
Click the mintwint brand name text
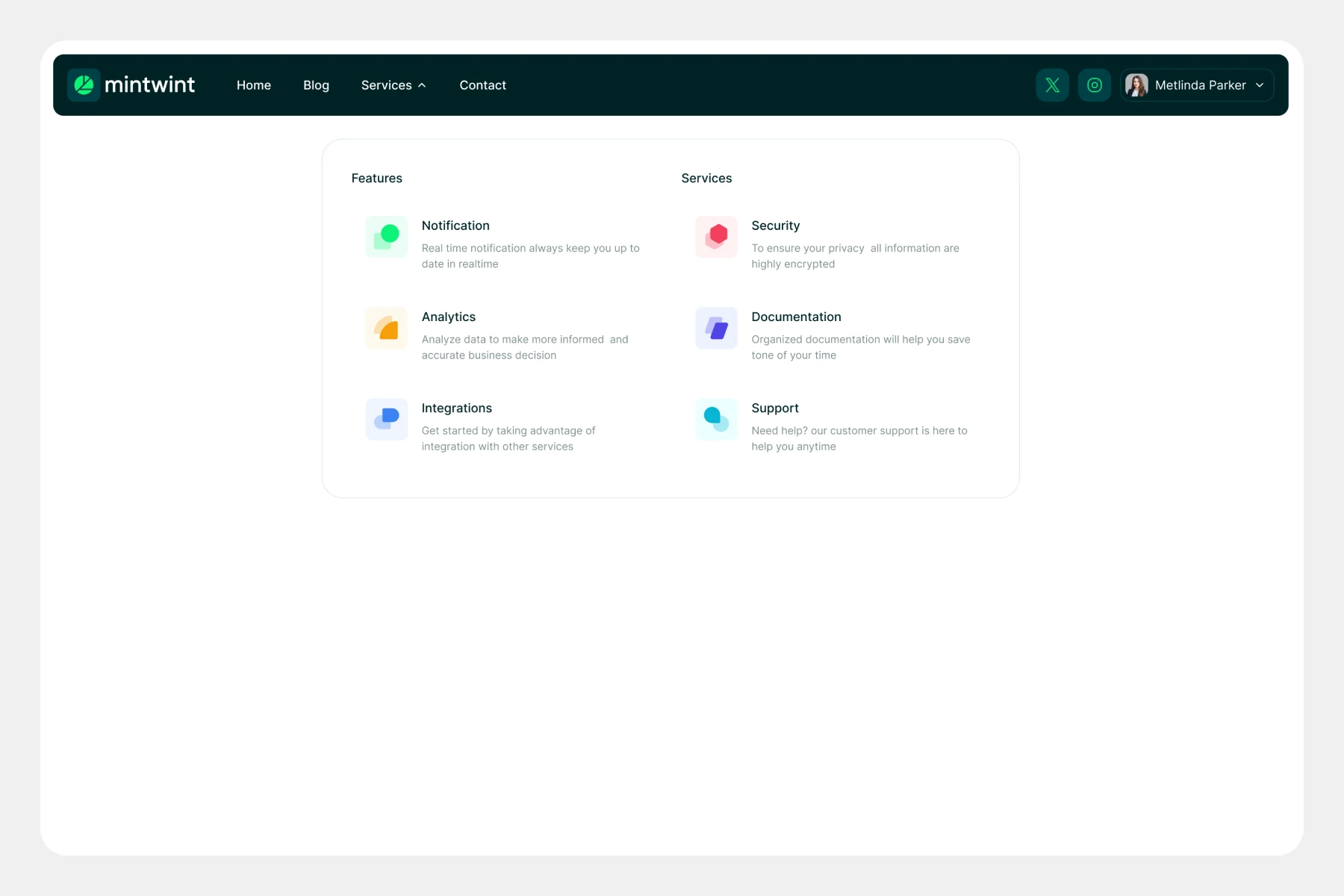click(x=149, y=85)
